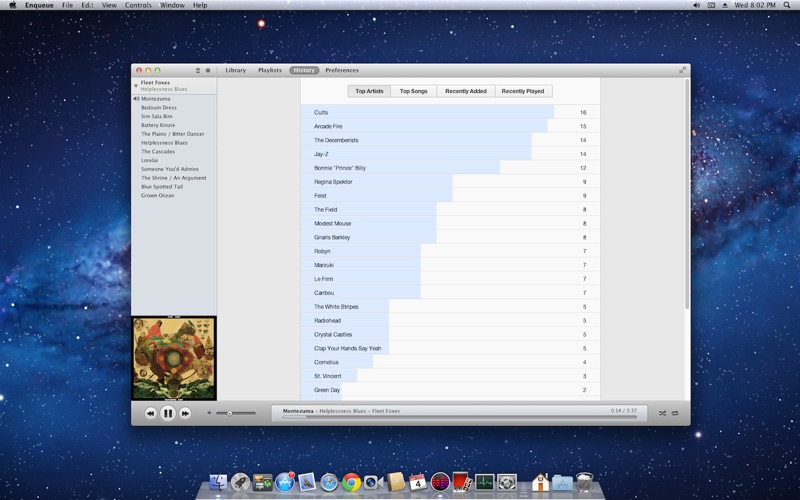Open the View menu
Viewport: 800px width, 500px height.
click(109, 5)
